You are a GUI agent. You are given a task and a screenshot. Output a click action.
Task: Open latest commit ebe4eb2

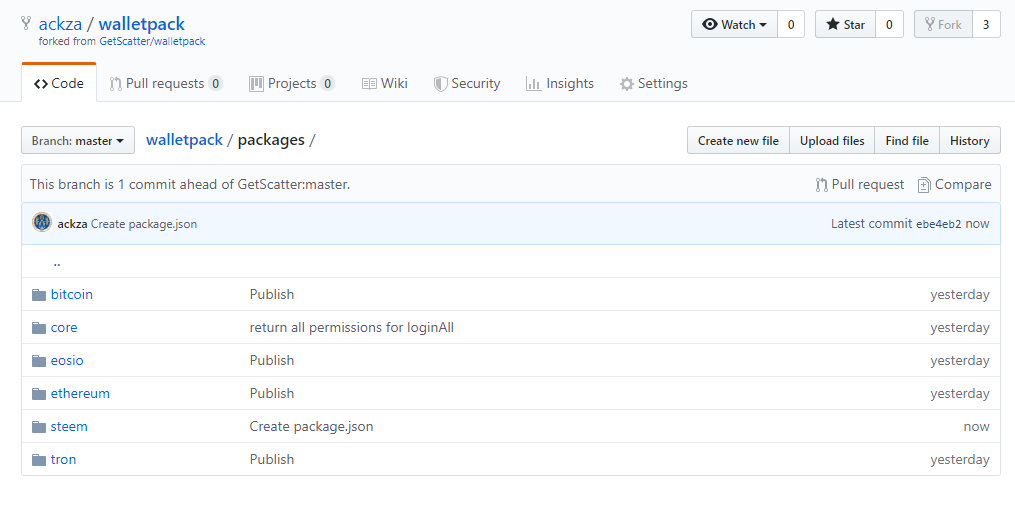[x=939, y=224]
